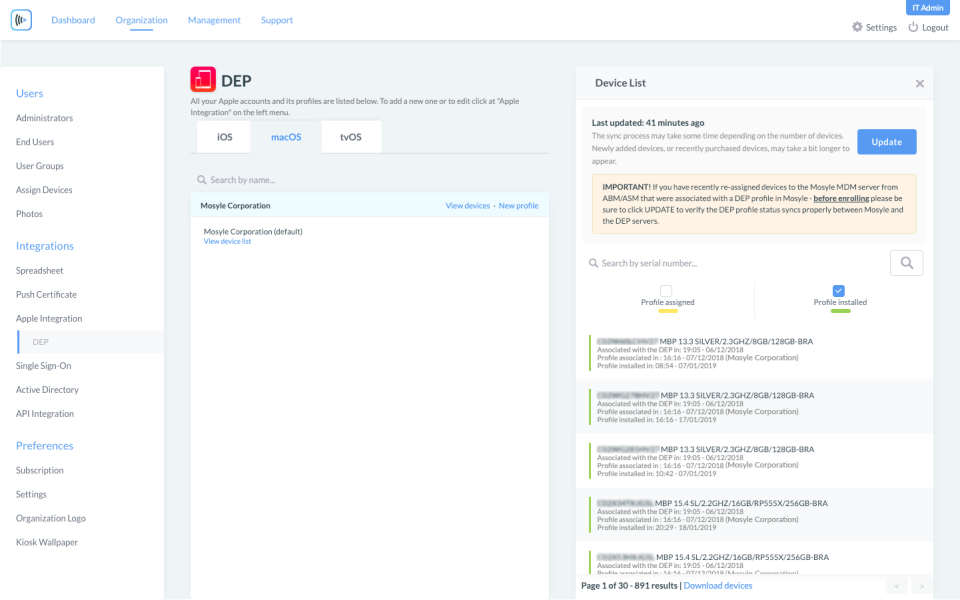Check the Profile assigned checkbox
This screenshot has width=960, height=600.
click(667, 291)
